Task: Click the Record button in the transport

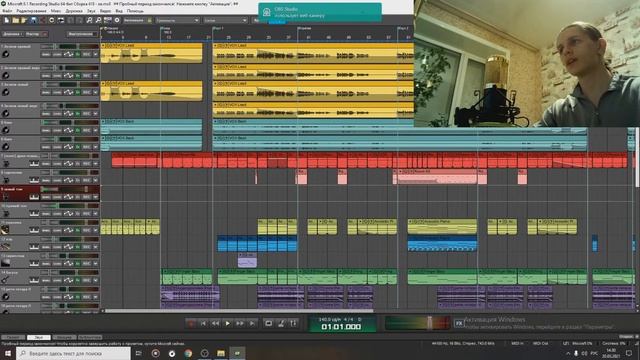Action: click(191, 323)
